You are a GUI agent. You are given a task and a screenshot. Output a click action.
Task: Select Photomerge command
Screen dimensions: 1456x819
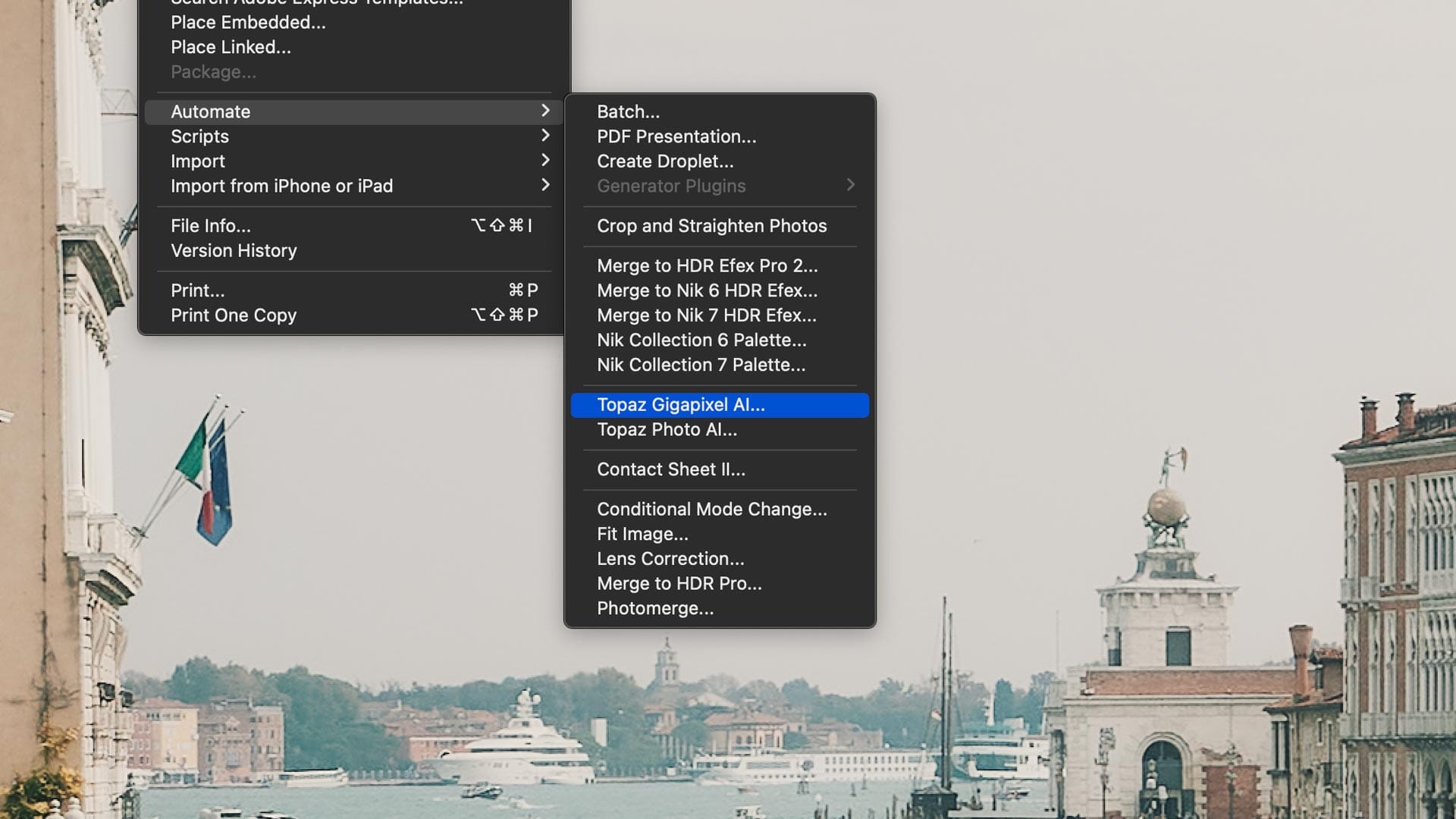[x=654, y=608]
